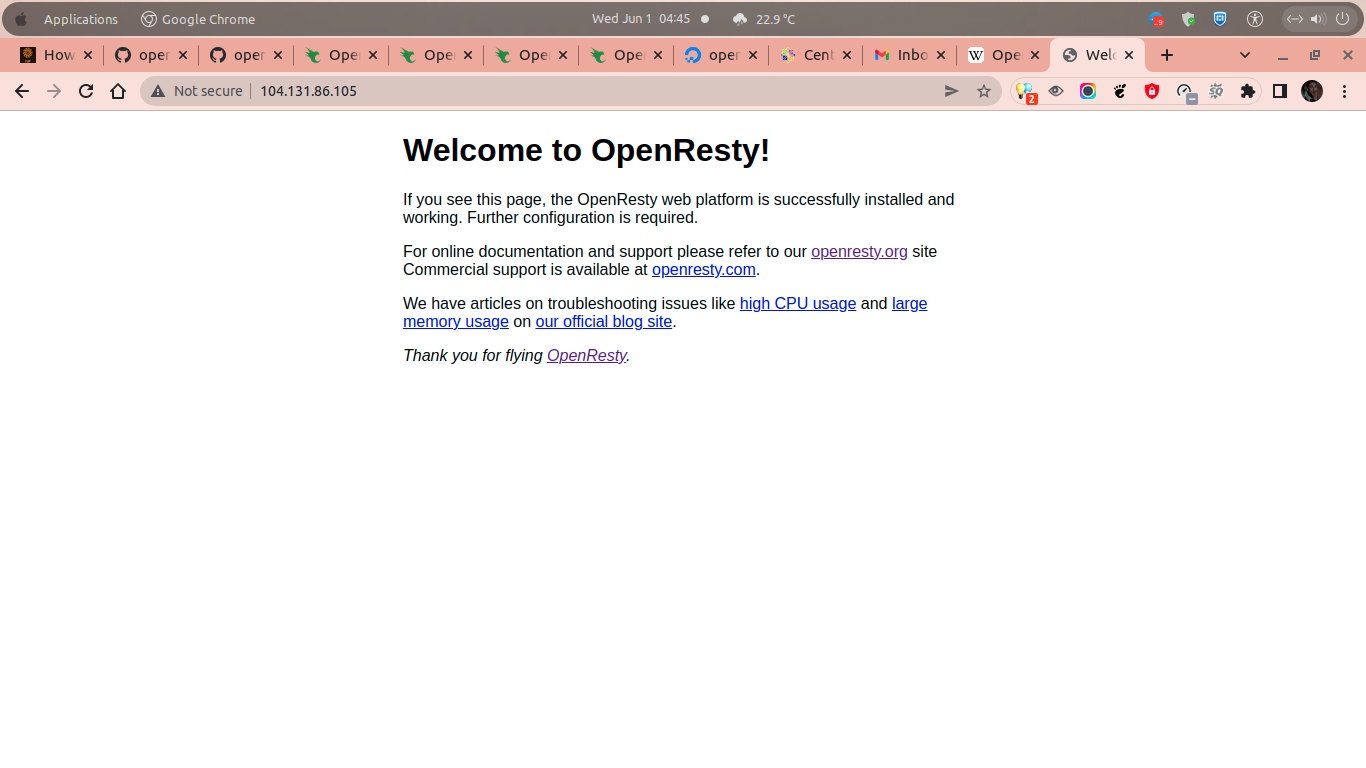Open the red shield lock extension
Viewport: 1366px width, 768px height.
pos(1152,91)
